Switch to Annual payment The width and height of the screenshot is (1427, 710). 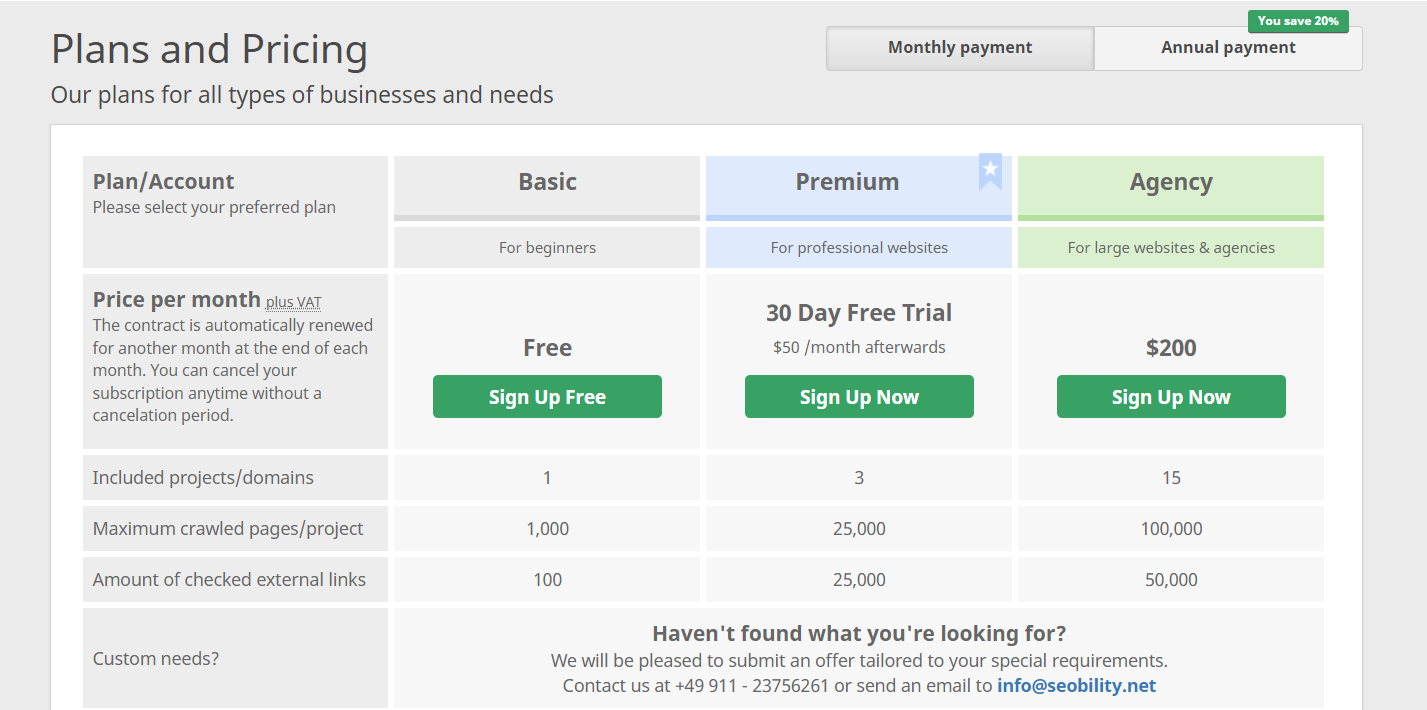click(x=1228, y=47)
